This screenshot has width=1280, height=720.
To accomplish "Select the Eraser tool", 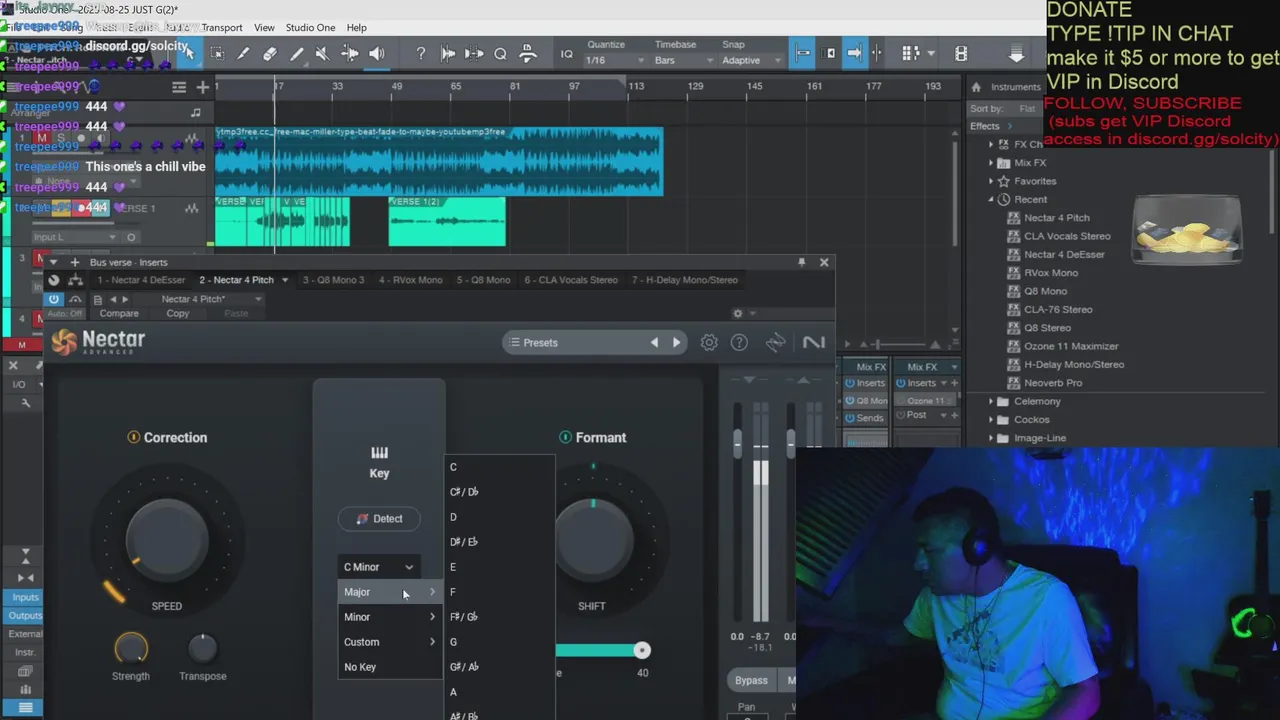I will [270, 54].
